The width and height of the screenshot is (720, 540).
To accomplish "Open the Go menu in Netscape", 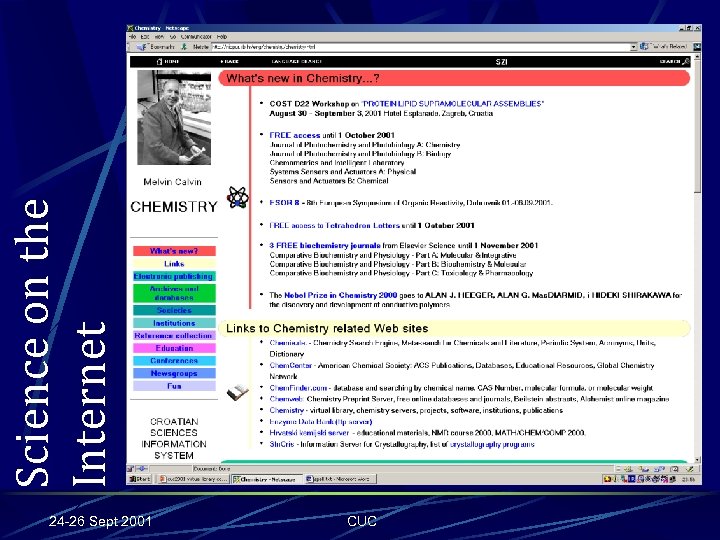I will tap(173, 36).
